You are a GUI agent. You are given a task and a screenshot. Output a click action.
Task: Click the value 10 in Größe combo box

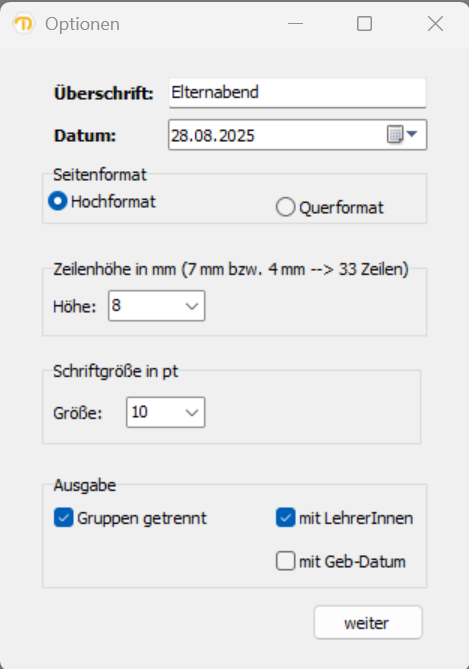140,412
